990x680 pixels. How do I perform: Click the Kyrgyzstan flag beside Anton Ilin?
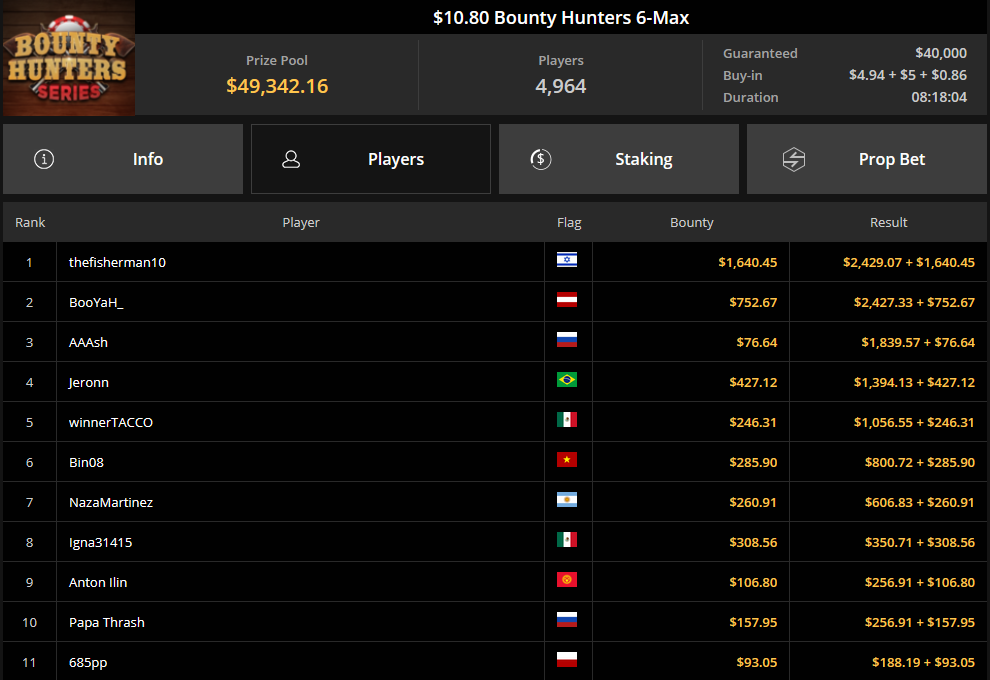point(569,580)
